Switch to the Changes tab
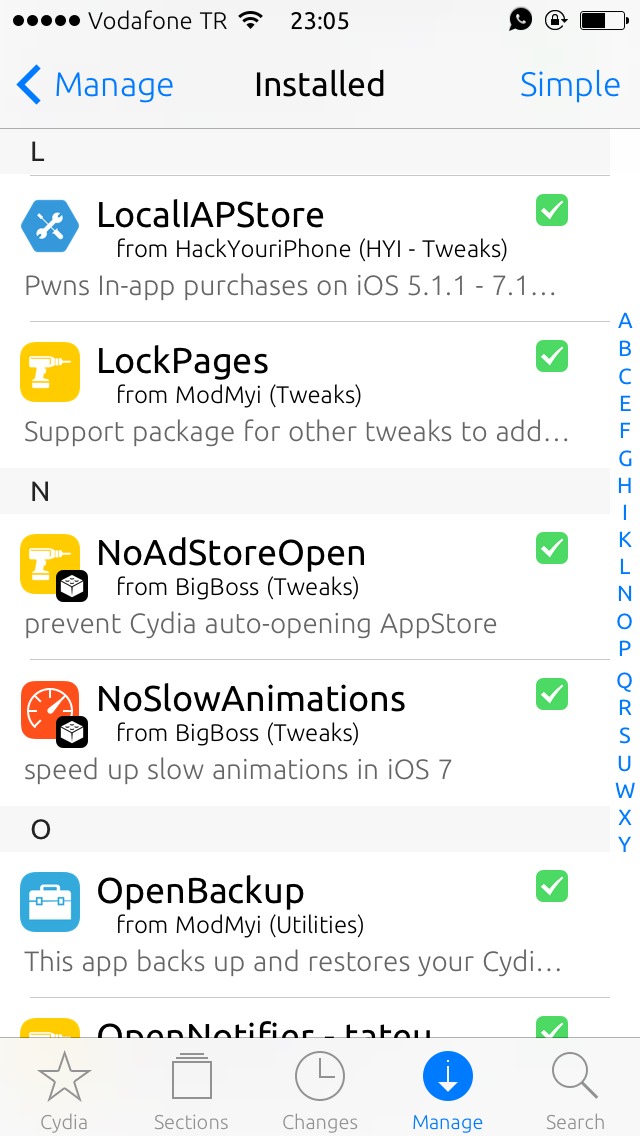Image resolution: width=640 pixels, height=1136 pixels. tap(320, 1090)
